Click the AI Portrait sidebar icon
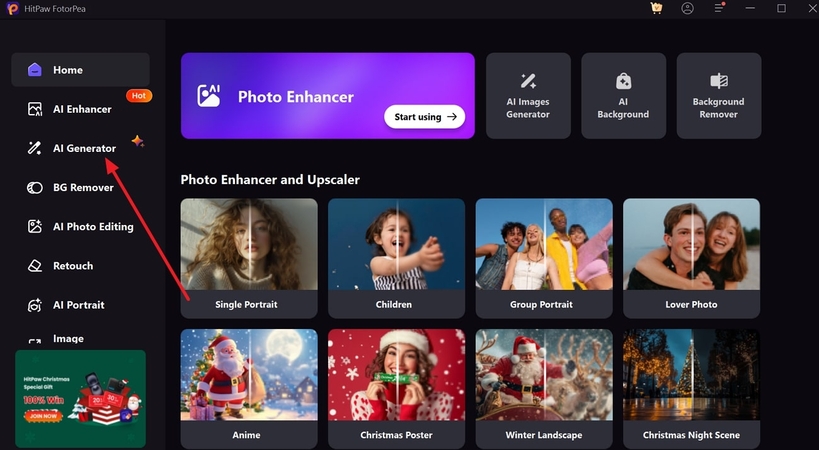 (34, 305)
